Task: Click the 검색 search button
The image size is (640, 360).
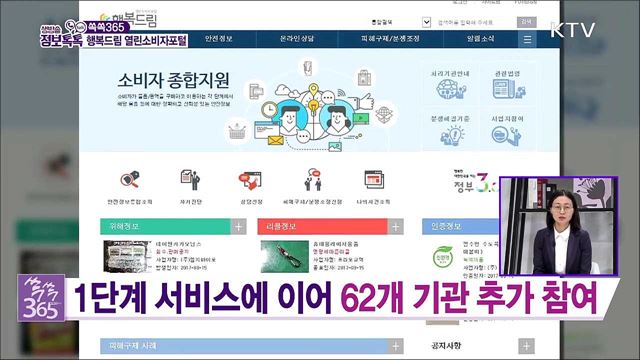Action: [x=527, y=22]
